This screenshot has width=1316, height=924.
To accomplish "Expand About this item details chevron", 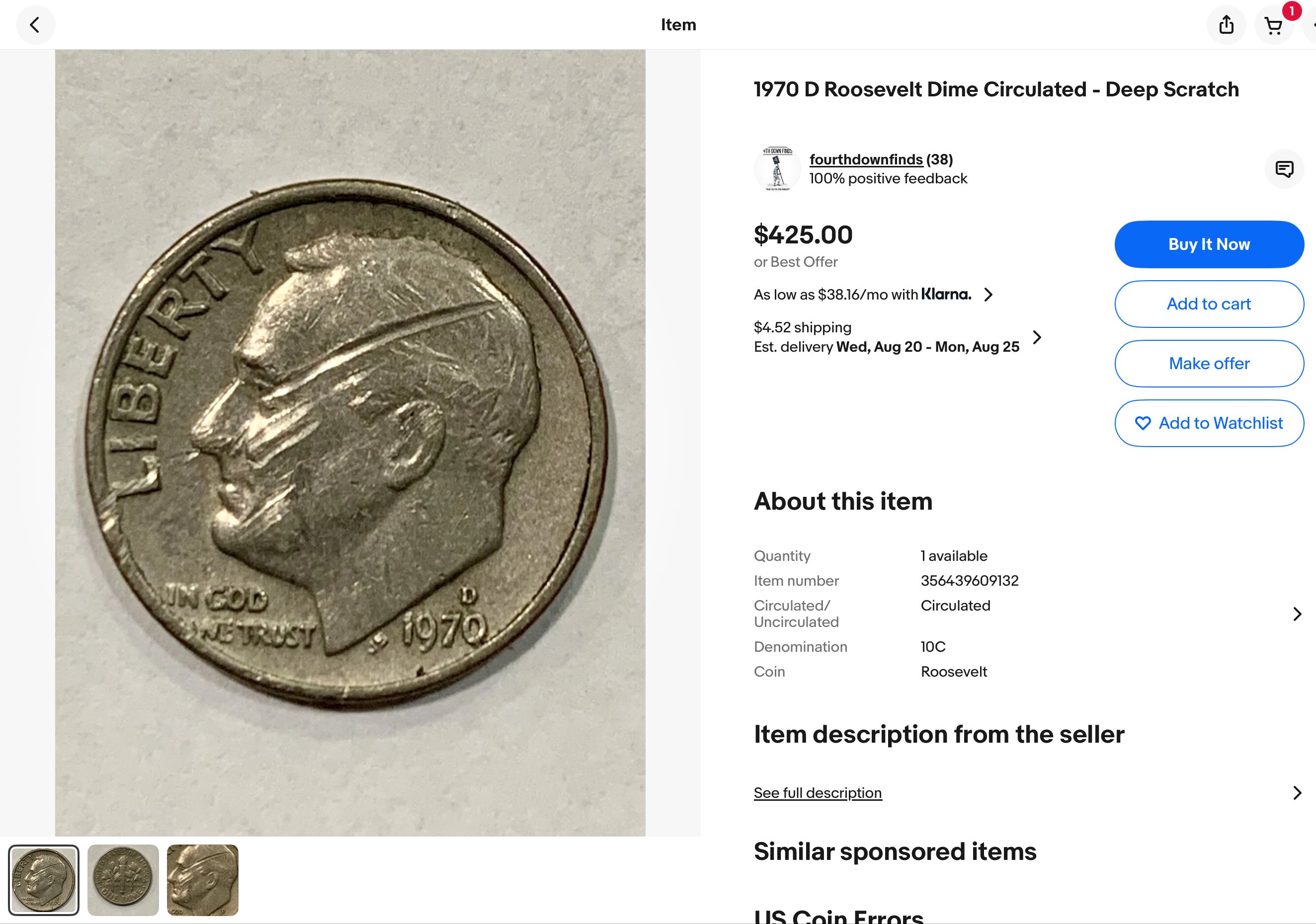I will 1297,614.
